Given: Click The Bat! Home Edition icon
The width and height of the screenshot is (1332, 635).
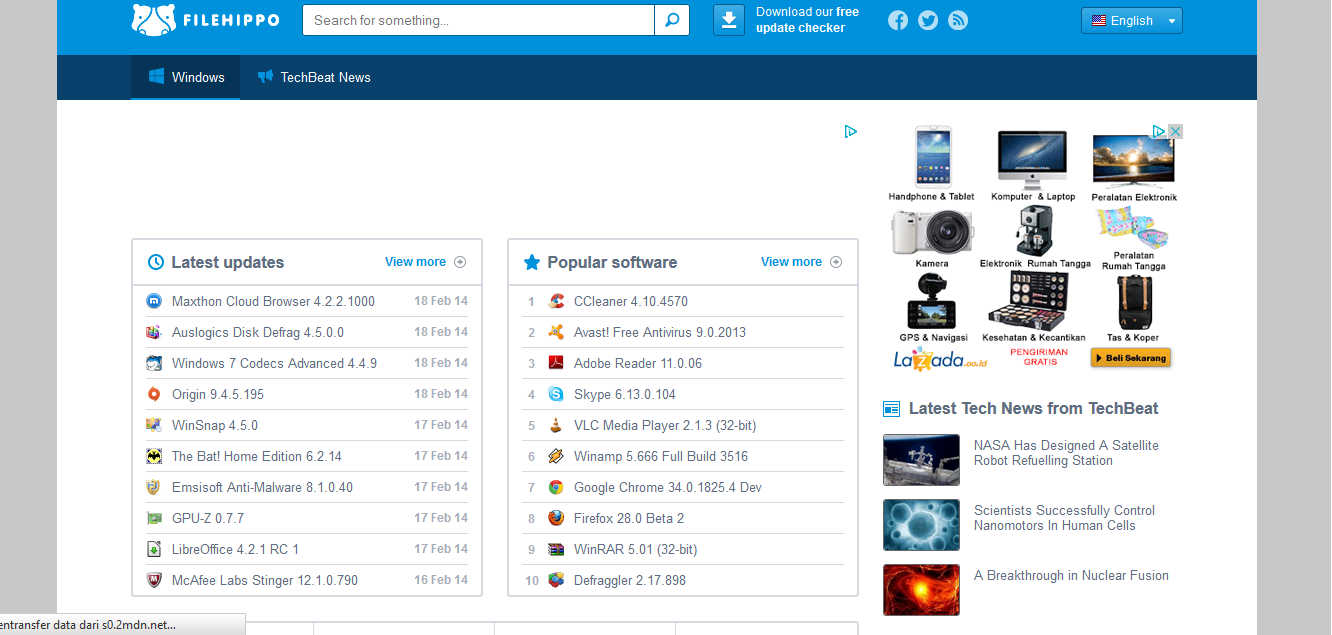Looking at the screenshot, I should coord(154,456).
